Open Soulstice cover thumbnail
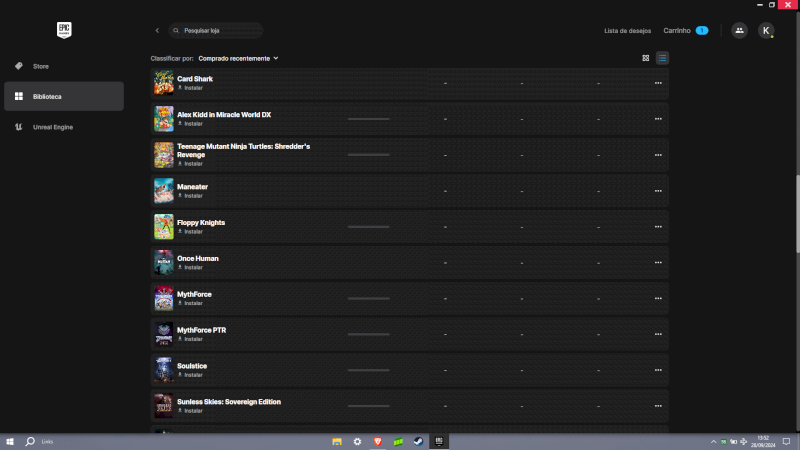This screenshot has height=450, width=800. click(x=164, y=370)
